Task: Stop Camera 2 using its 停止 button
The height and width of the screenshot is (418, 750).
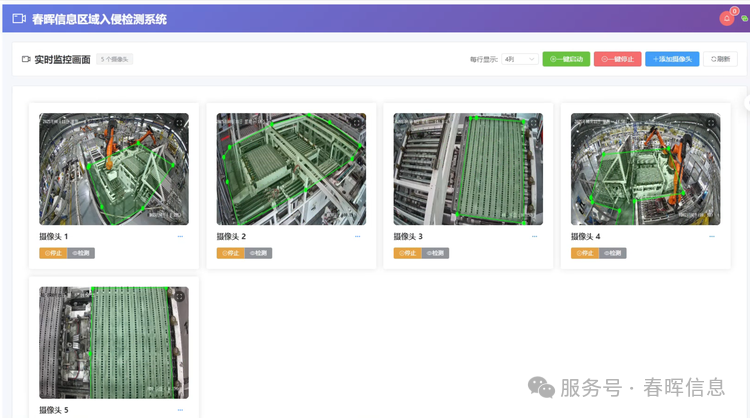Action: pyautogui.click(x=230, y=253)
